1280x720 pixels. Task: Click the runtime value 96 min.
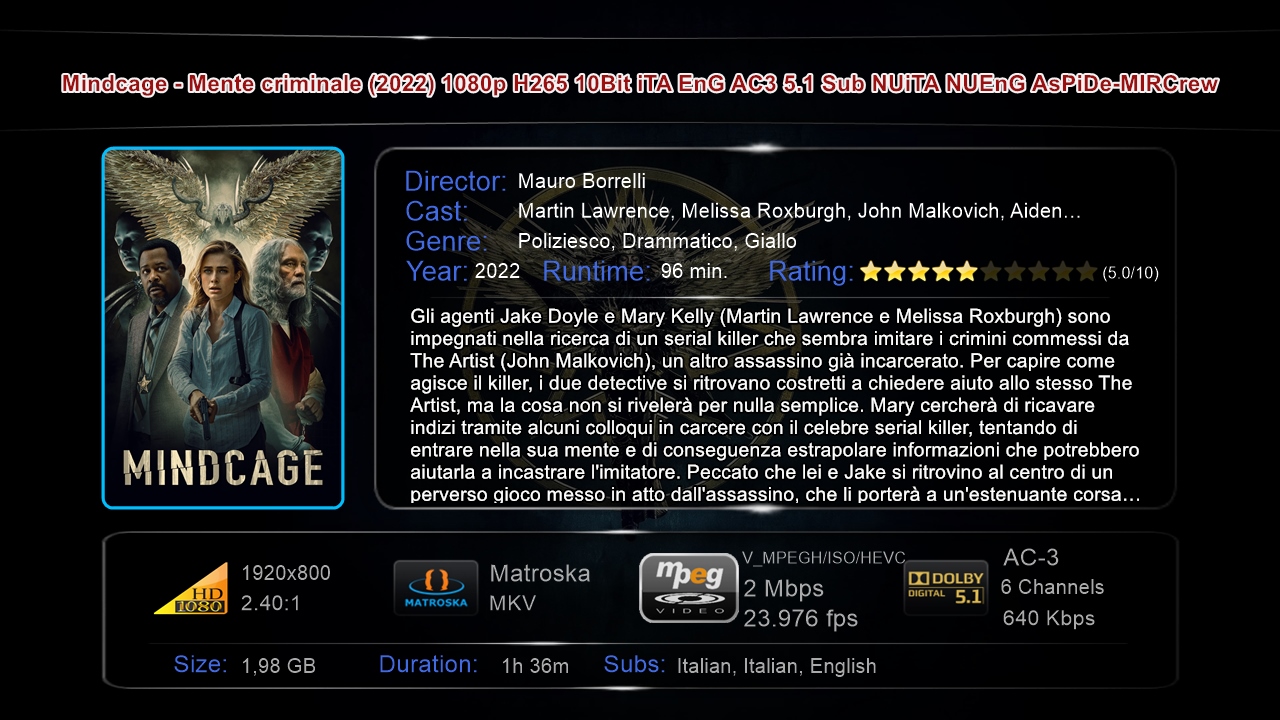point(694,271)
